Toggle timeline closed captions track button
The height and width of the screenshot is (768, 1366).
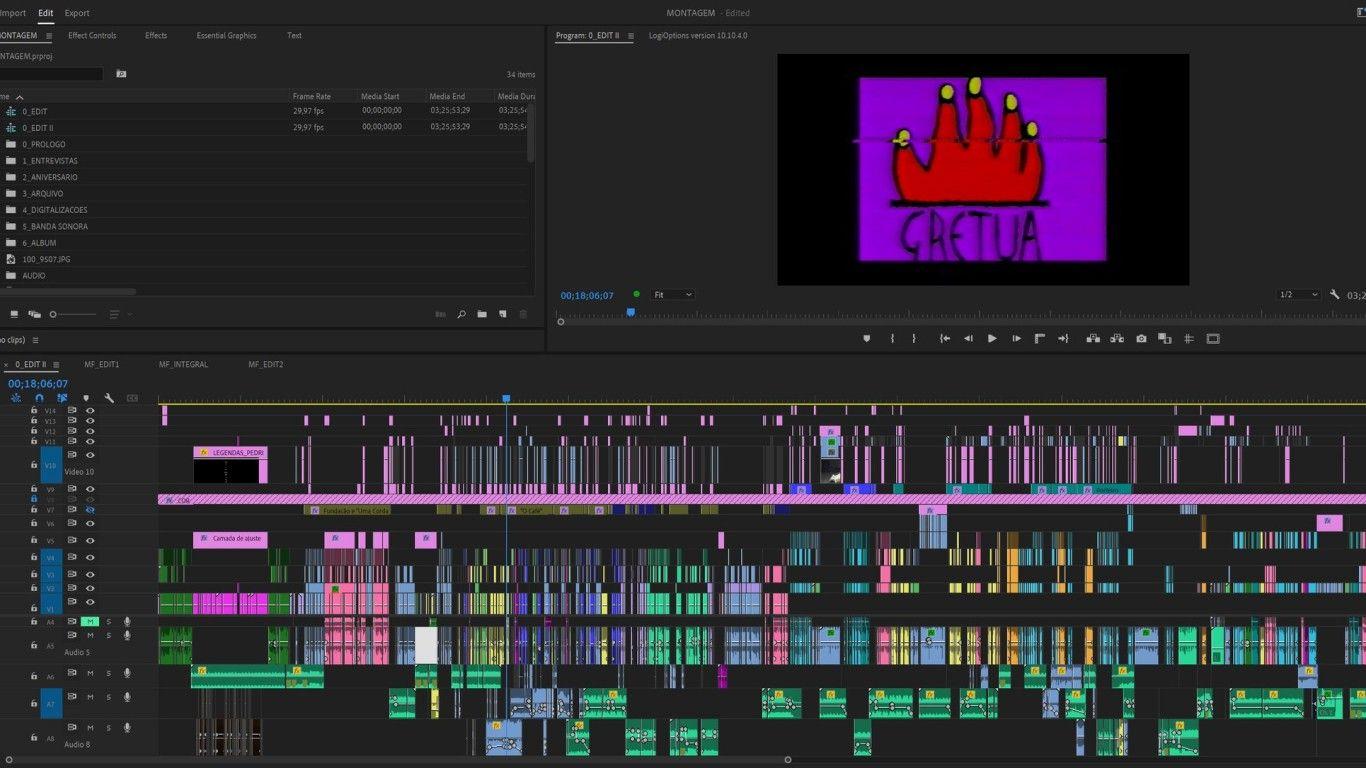[132, 398]
